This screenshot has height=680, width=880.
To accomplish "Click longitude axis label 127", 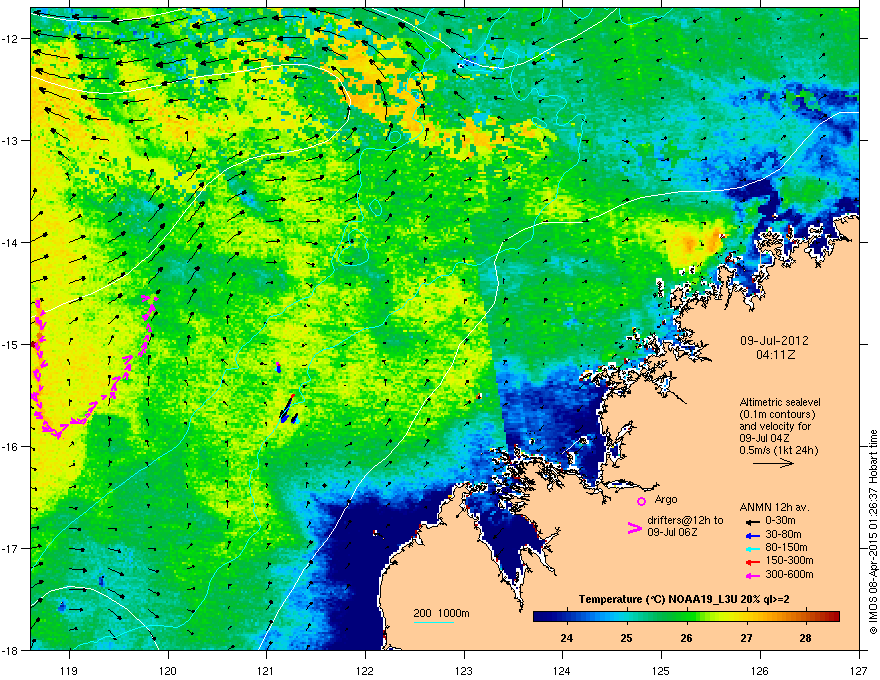I will pyautogui.click(x=859, y=670).
